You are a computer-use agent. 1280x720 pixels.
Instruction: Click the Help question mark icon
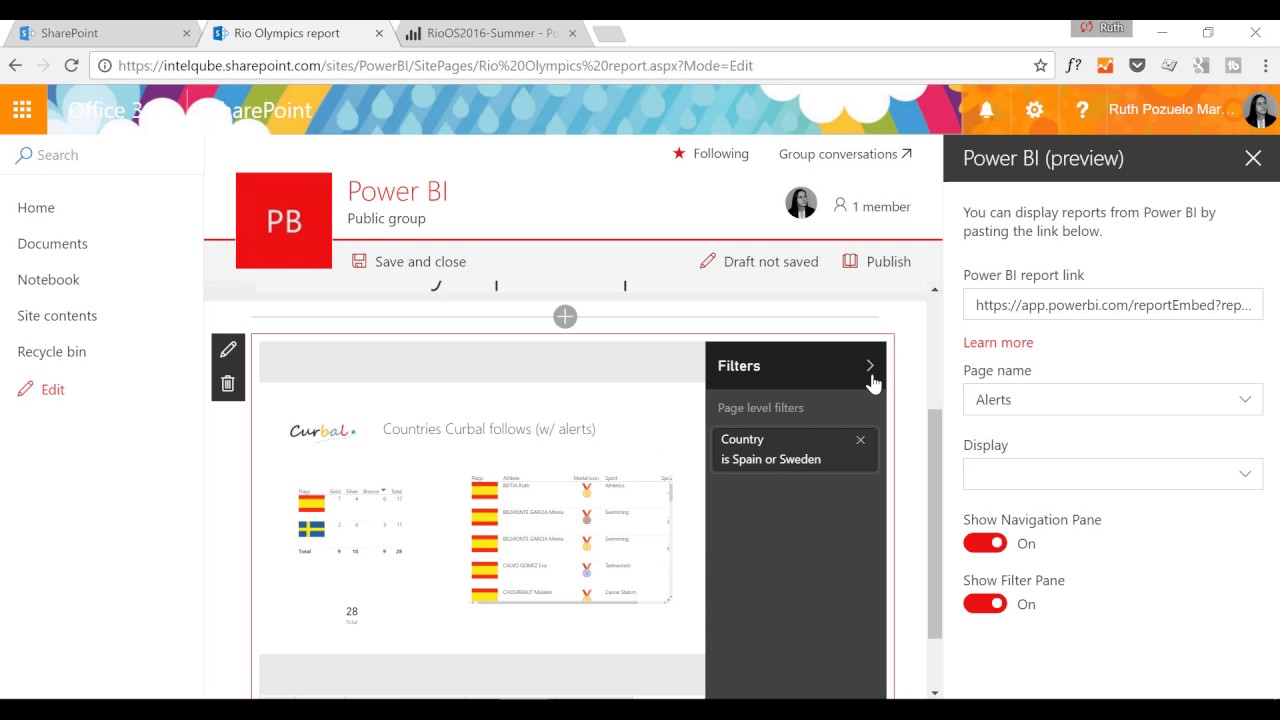[x=1082, y=110]
